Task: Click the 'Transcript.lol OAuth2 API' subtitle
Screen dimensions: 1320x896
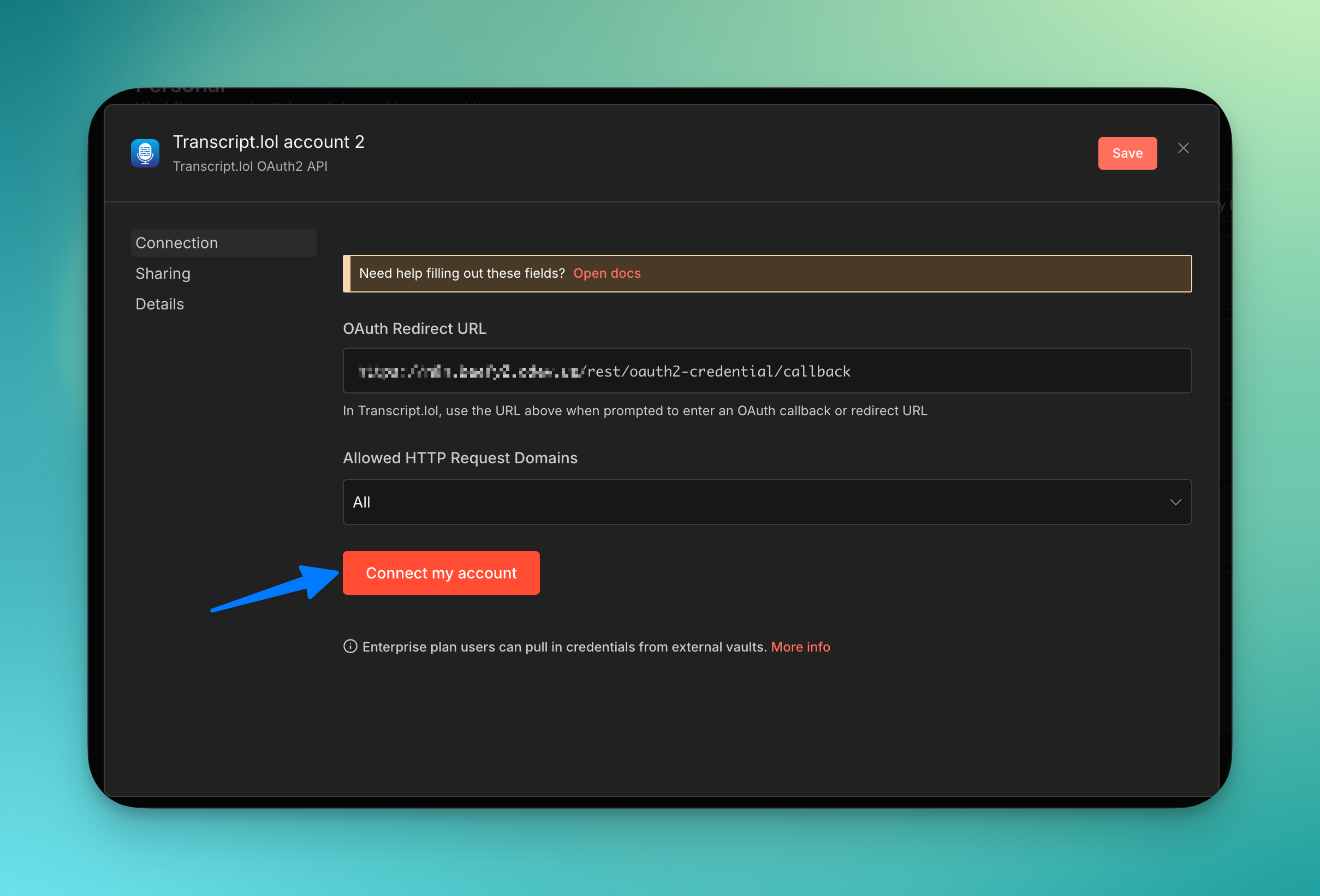Action: tap(250, 166)
